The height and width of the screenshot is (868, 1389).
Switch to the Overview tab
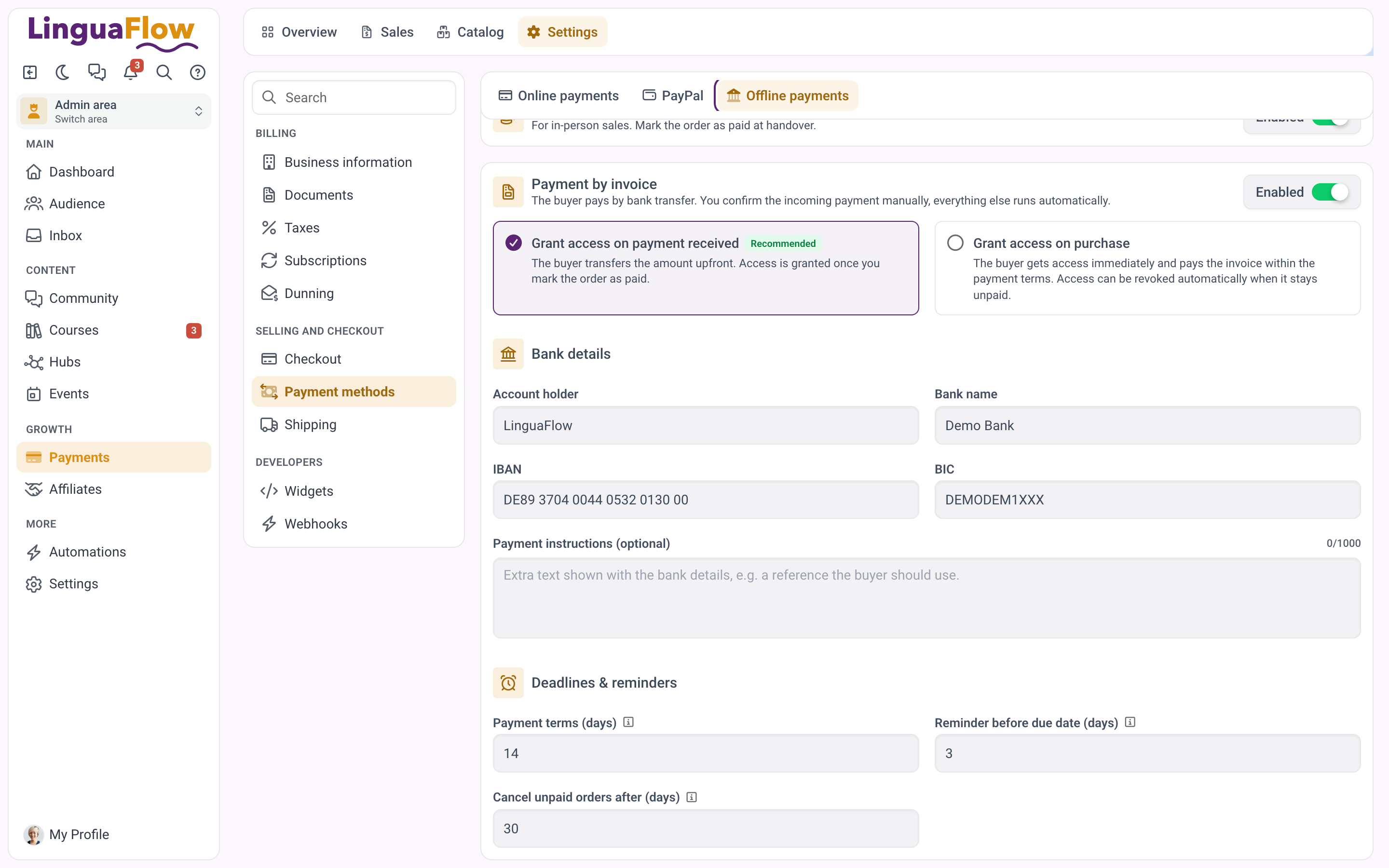299,32
